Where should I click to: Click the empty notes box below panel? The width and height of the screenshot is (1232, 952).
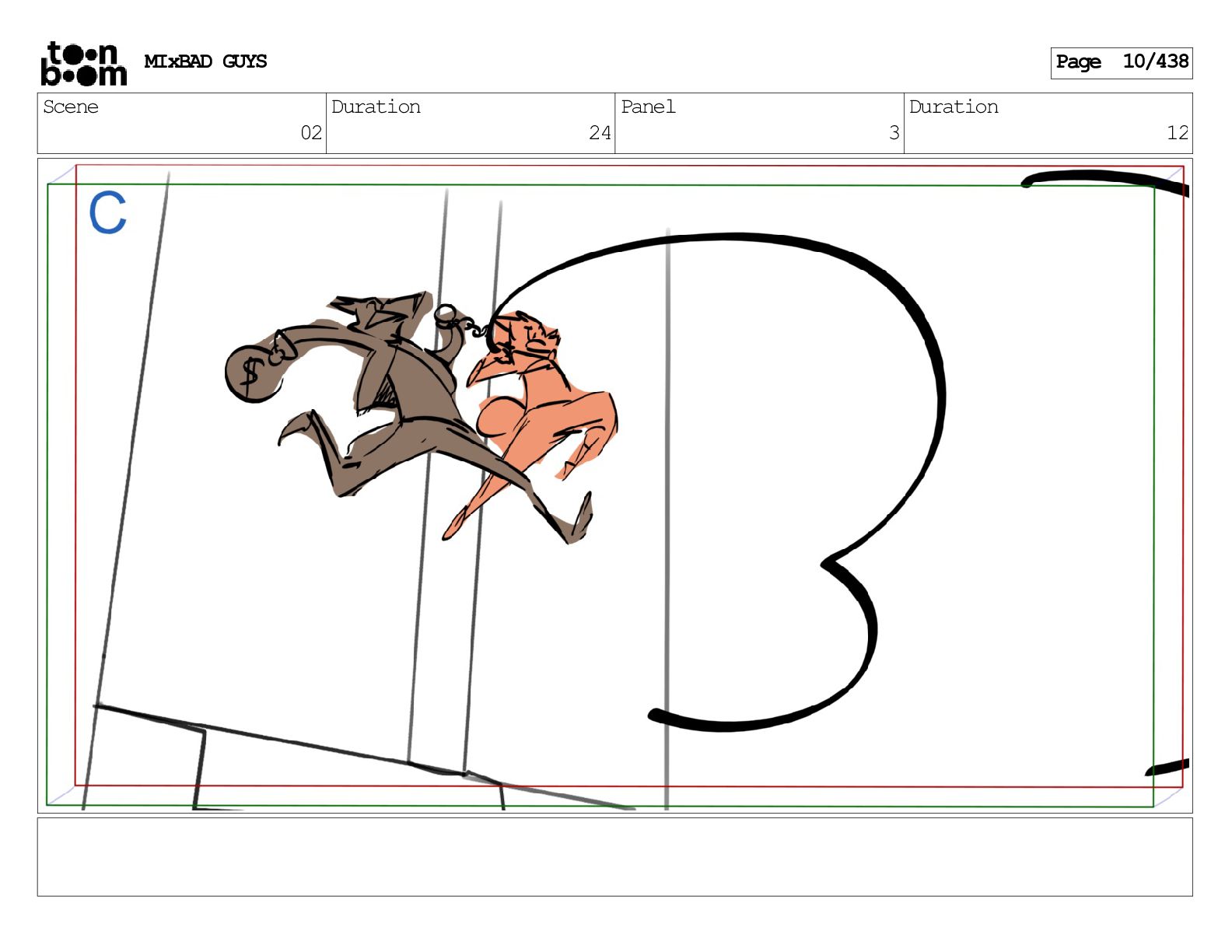(x=614, y=856)
